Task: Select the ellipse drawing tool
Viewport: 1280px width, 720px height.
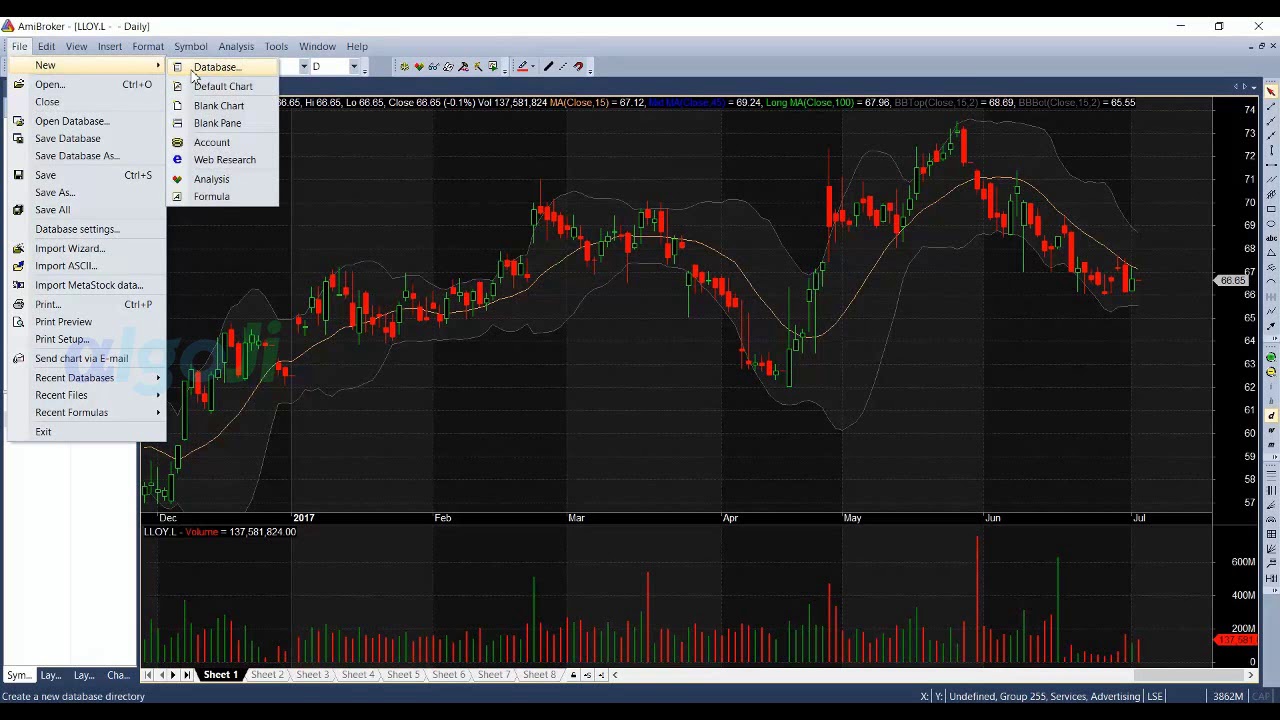Action: tap(1271, 224)
